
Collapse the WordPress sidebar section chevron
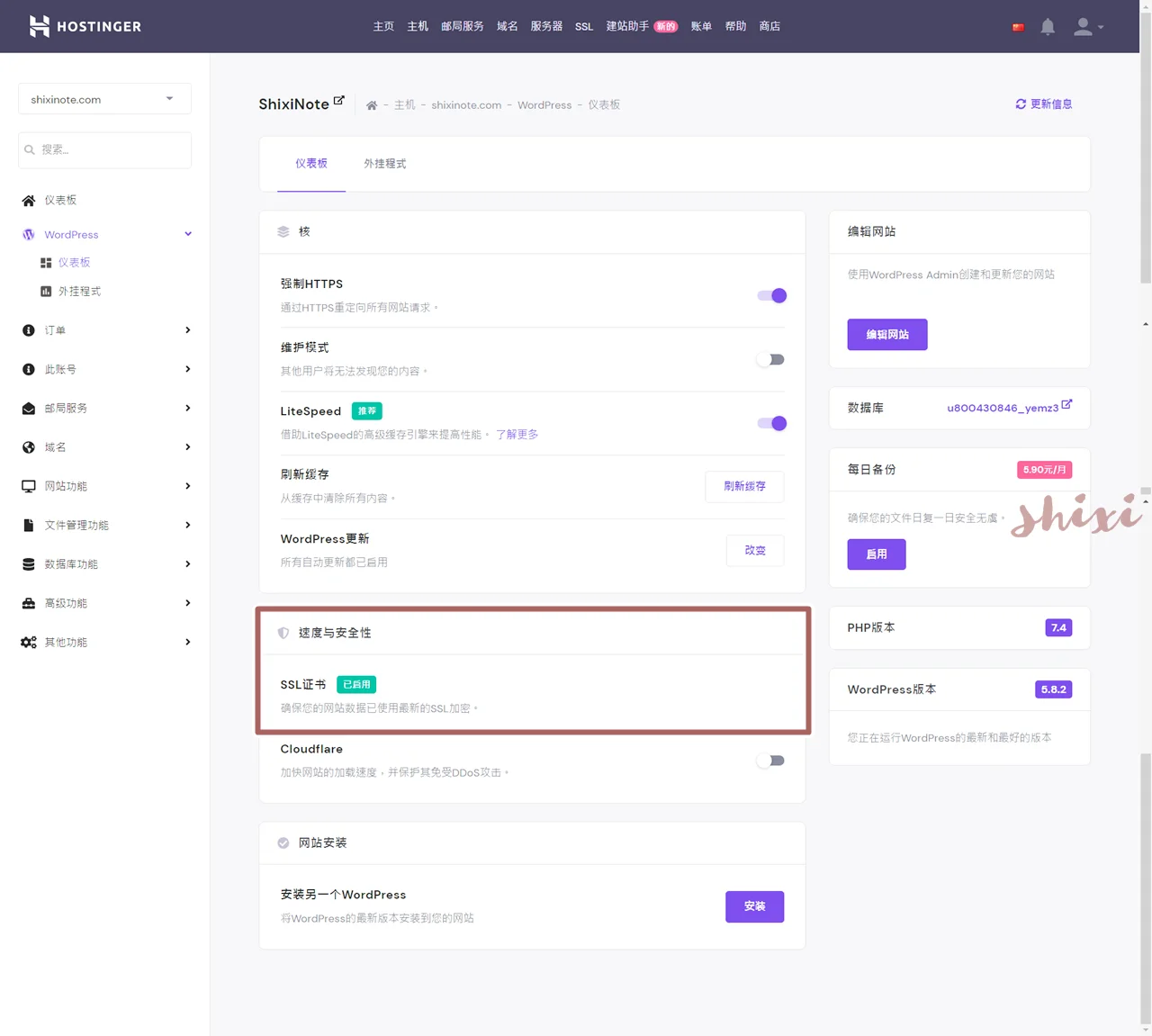pyautogui.click(x=188, y=234)
